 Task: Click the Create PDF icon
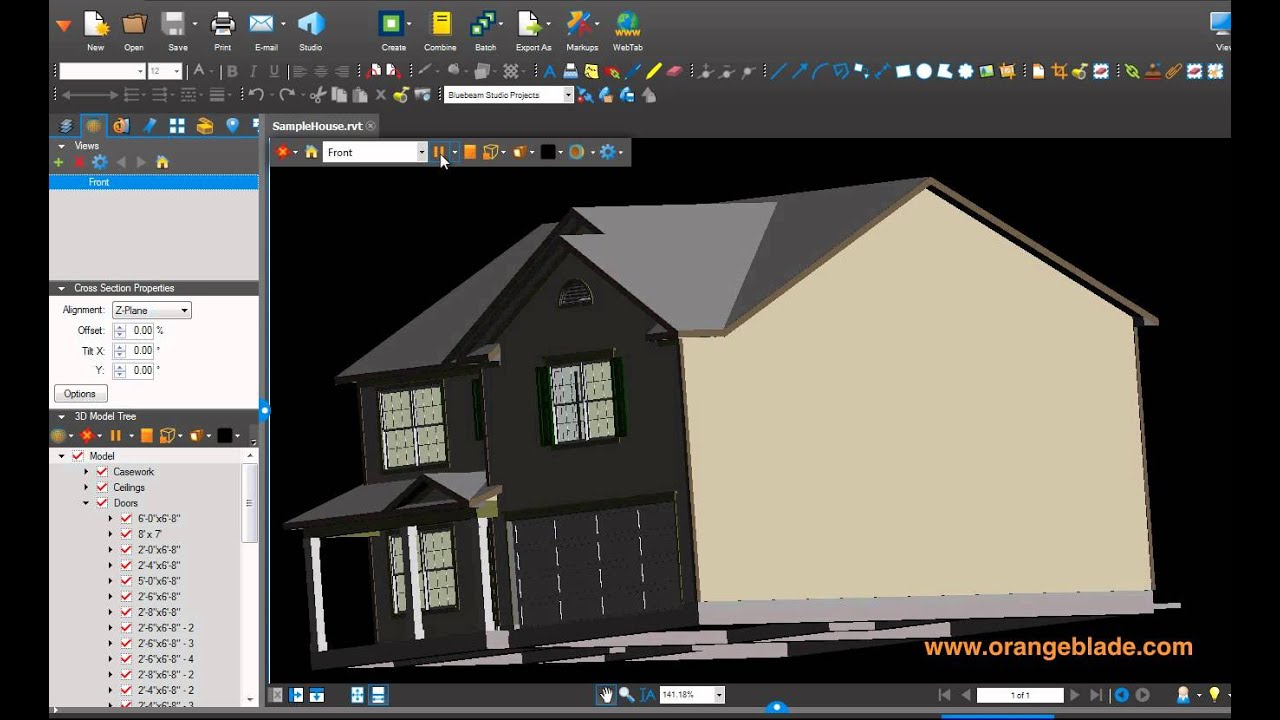392,24
